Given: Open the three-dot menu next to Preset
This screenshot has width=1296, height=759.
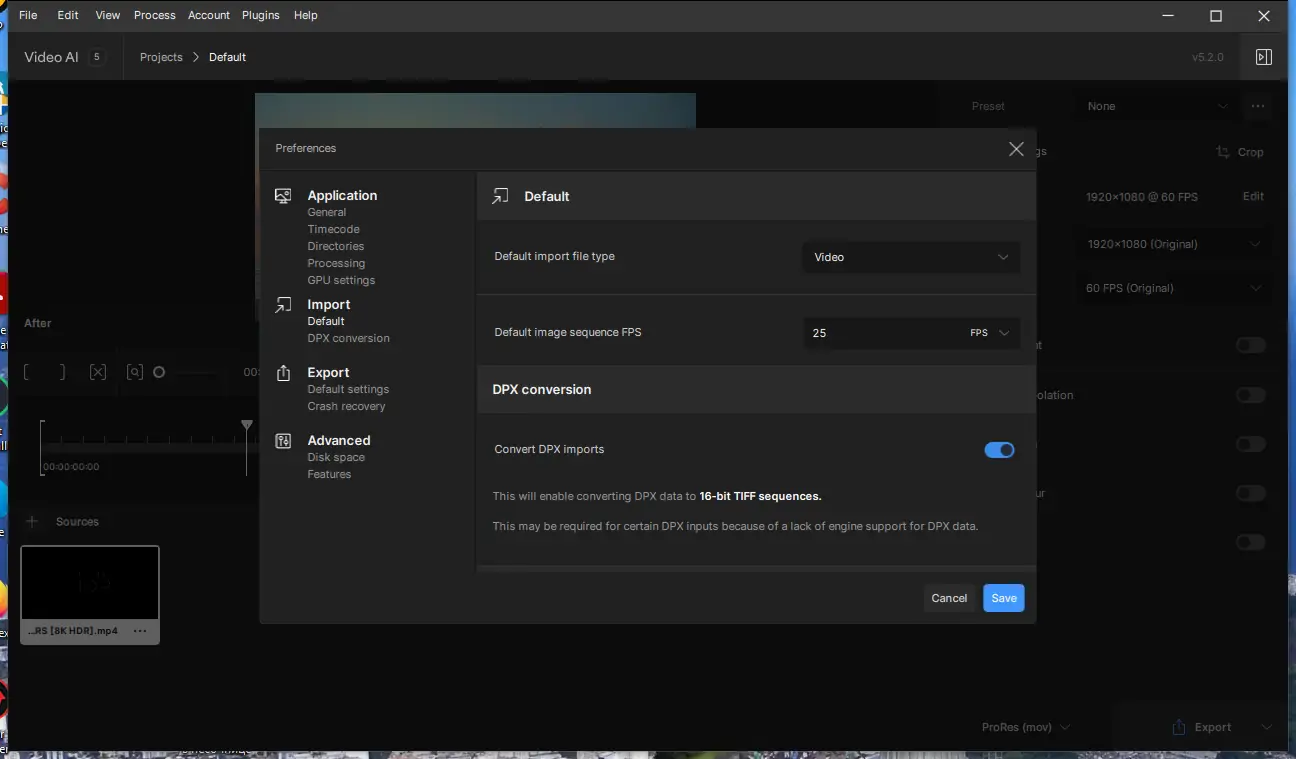Looking at the screenshot, I should pyautogui.click(x=1258, y=106).
